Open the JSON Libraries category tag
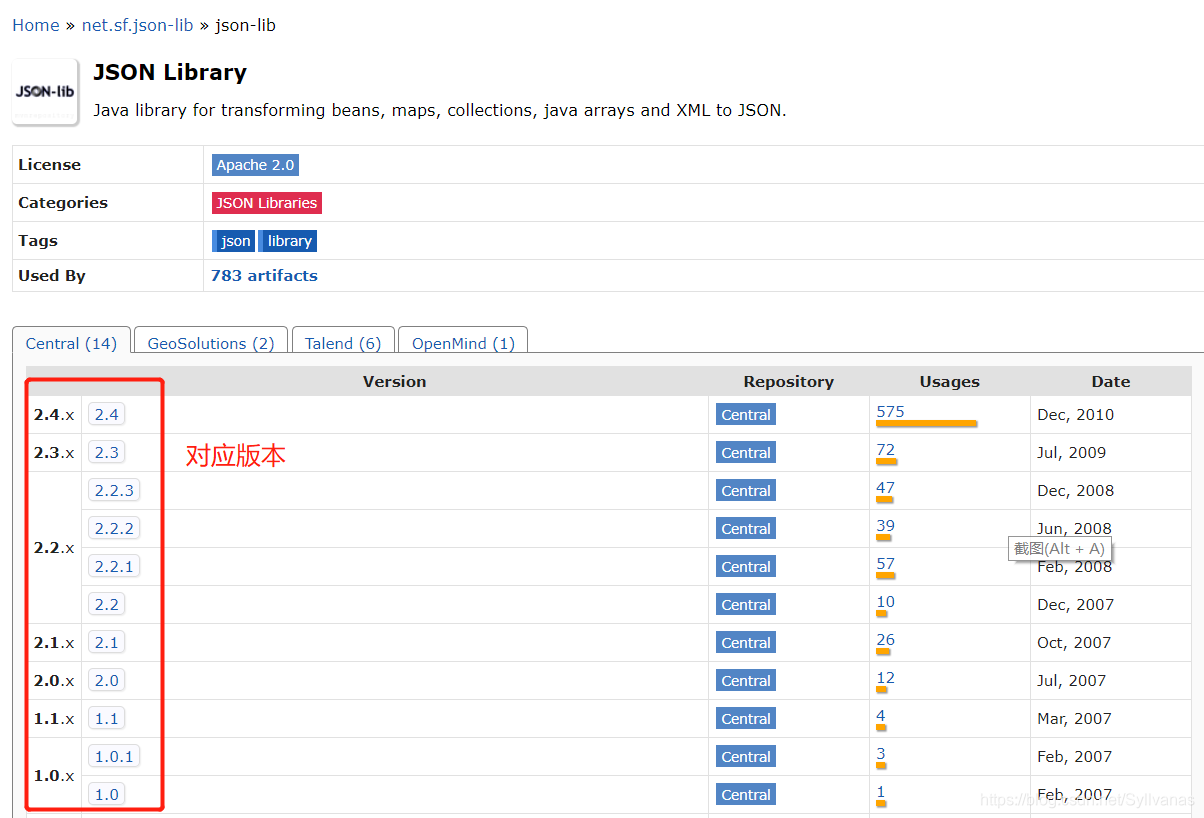The width and height of the screenshot is (1204, 818). [x=267, y=203]
